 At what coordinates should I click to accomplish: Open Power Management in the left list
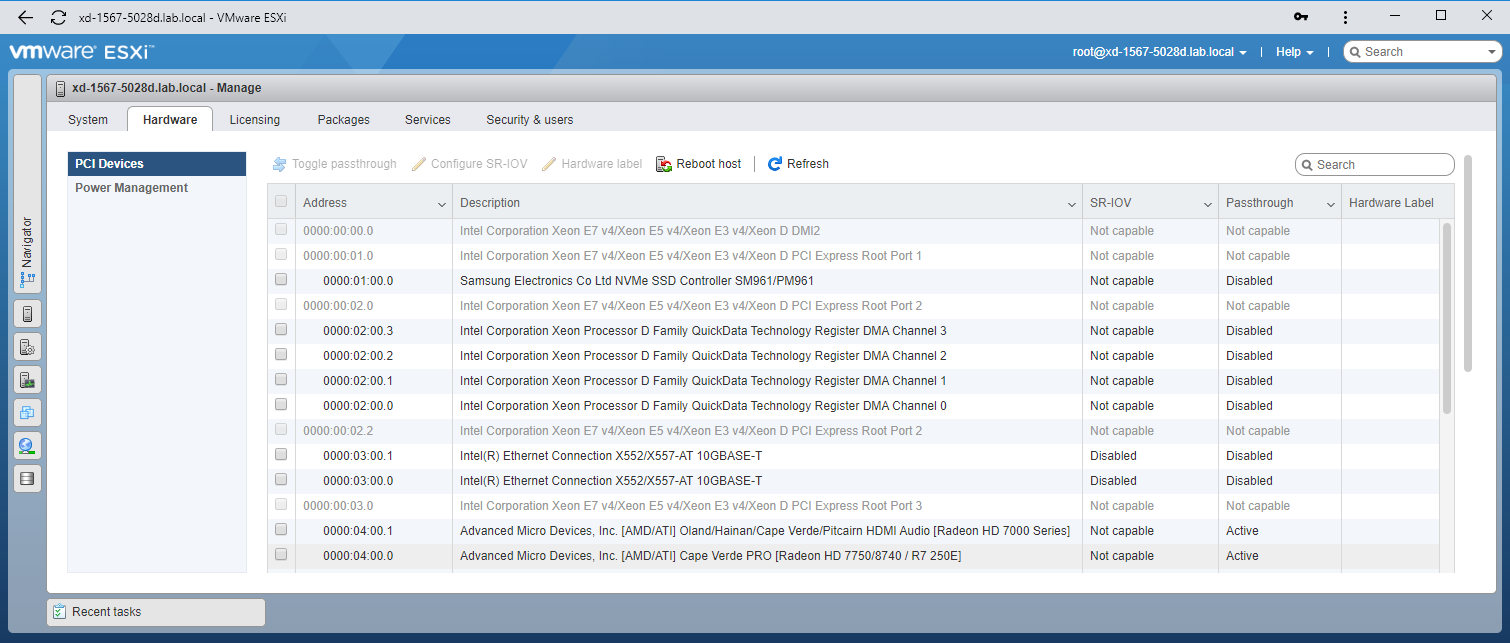pyautogui.click(x=157, y=188)
